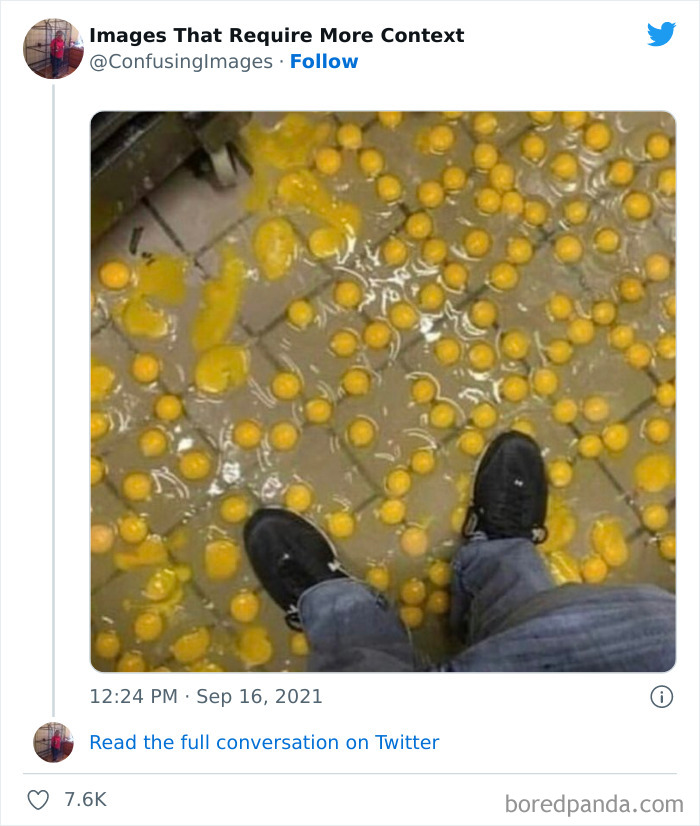Click the Sep 16, 2021 date text

pyautogui.click(x=259, y=696)
